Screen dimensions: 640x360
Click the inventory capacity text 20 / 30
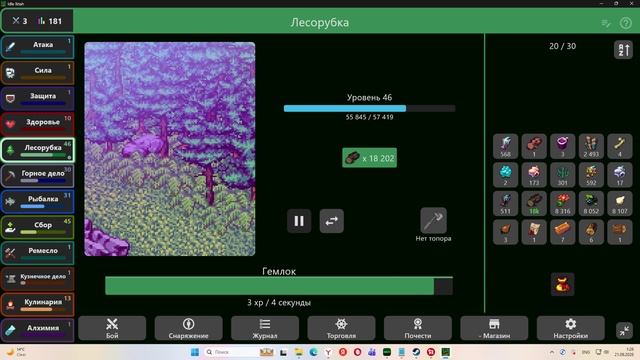562,46
